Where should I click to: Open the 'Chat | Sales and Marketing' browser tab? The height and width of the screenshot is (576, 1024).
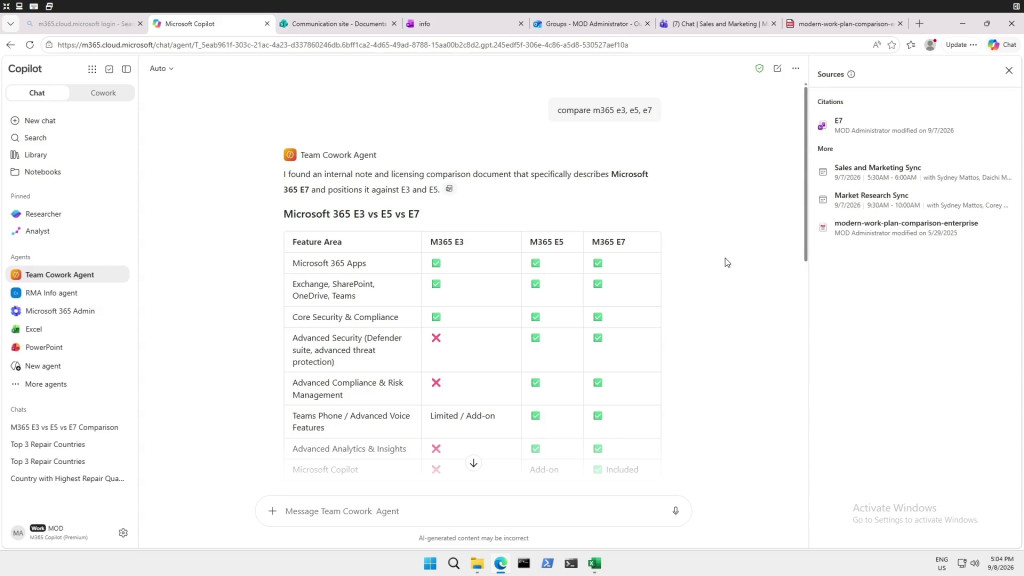(718, 24)
